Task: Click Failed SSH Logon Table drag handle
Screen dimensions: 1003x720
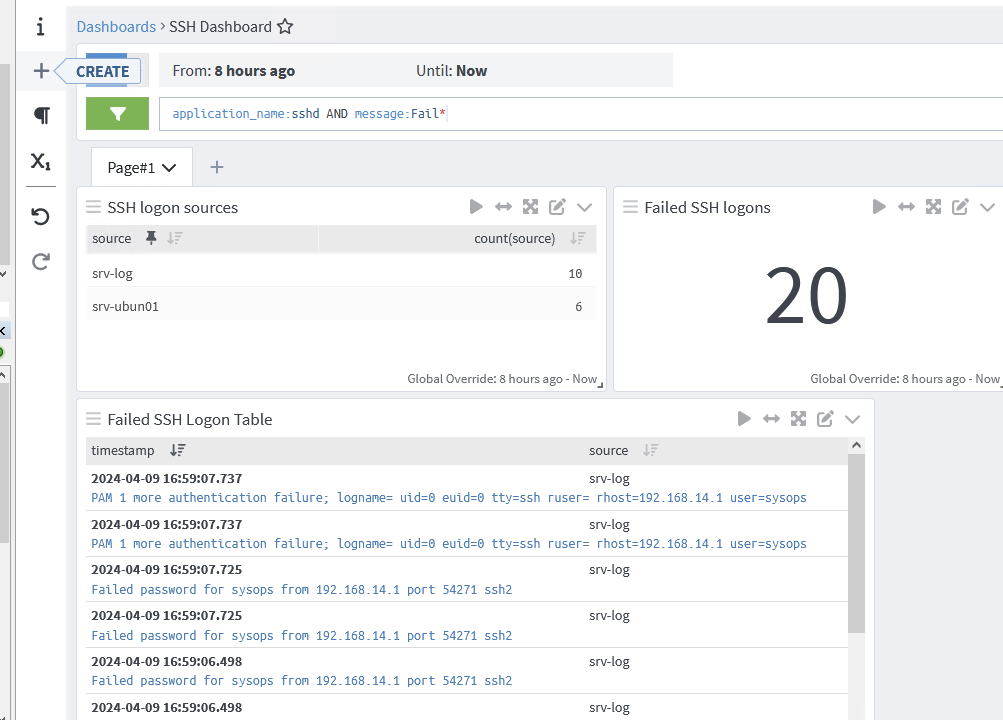Action: pyautogui.click(x=93, y=419)
